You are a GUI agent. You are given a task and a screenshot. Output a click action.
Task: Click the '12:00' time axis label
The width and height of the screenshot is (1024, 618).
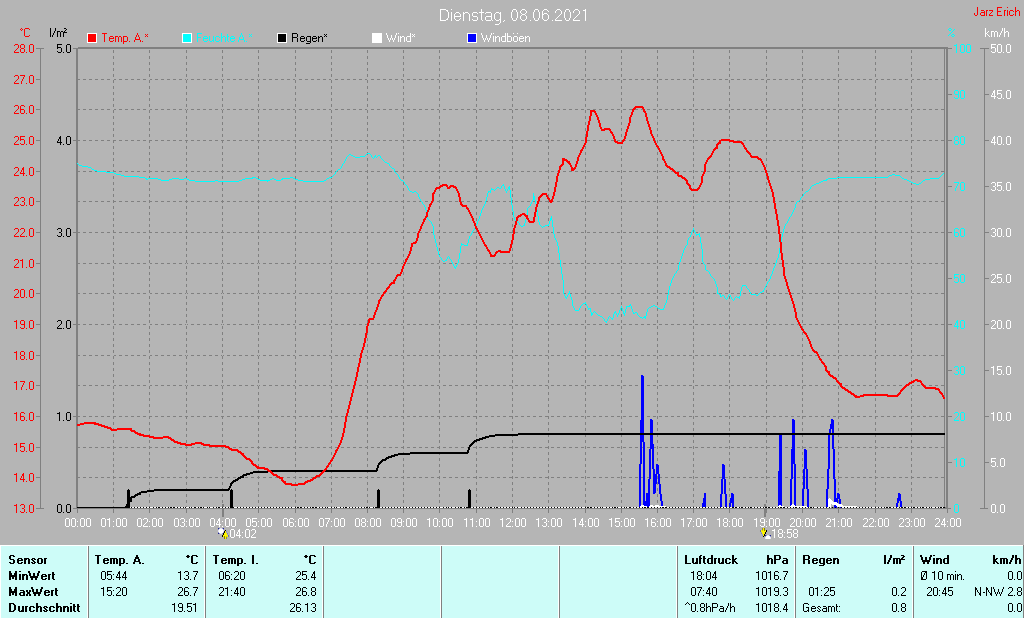click(513, 523)
